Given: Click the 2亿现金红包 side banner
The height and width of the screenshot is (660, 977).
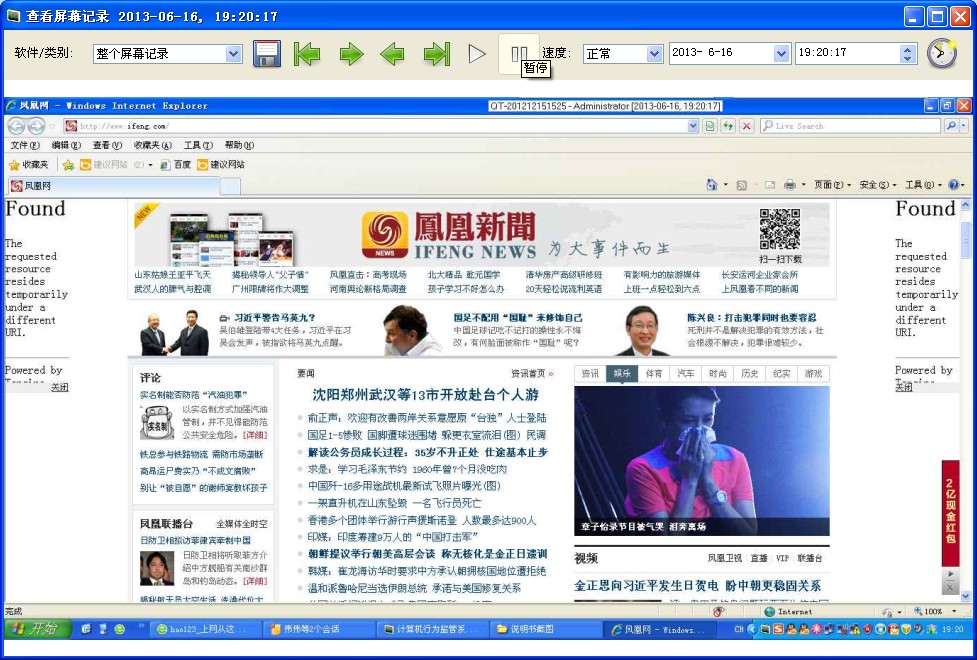Looking at the screenshot, I should [x=950, y=512].
